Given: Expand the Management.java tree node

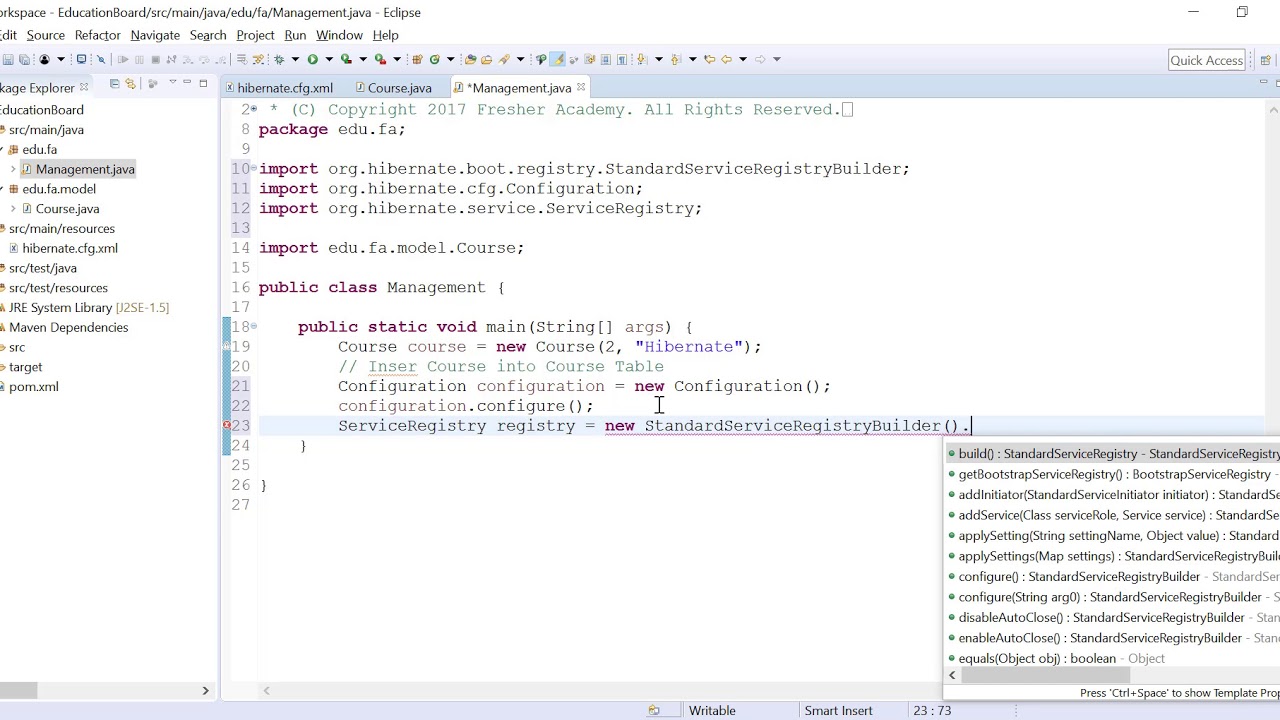Looking at the screenshot, I should point(13,169).
